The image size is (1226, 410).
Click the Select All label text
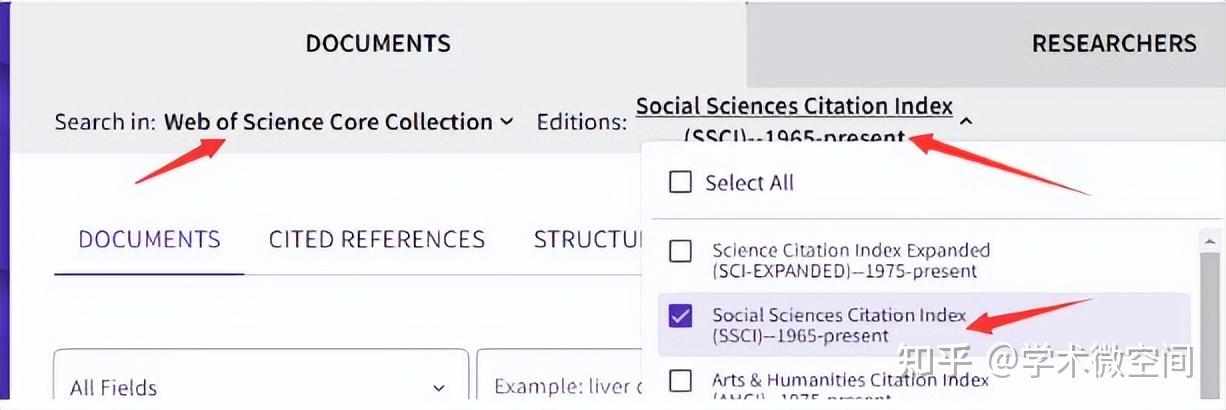tap(749, 183)
